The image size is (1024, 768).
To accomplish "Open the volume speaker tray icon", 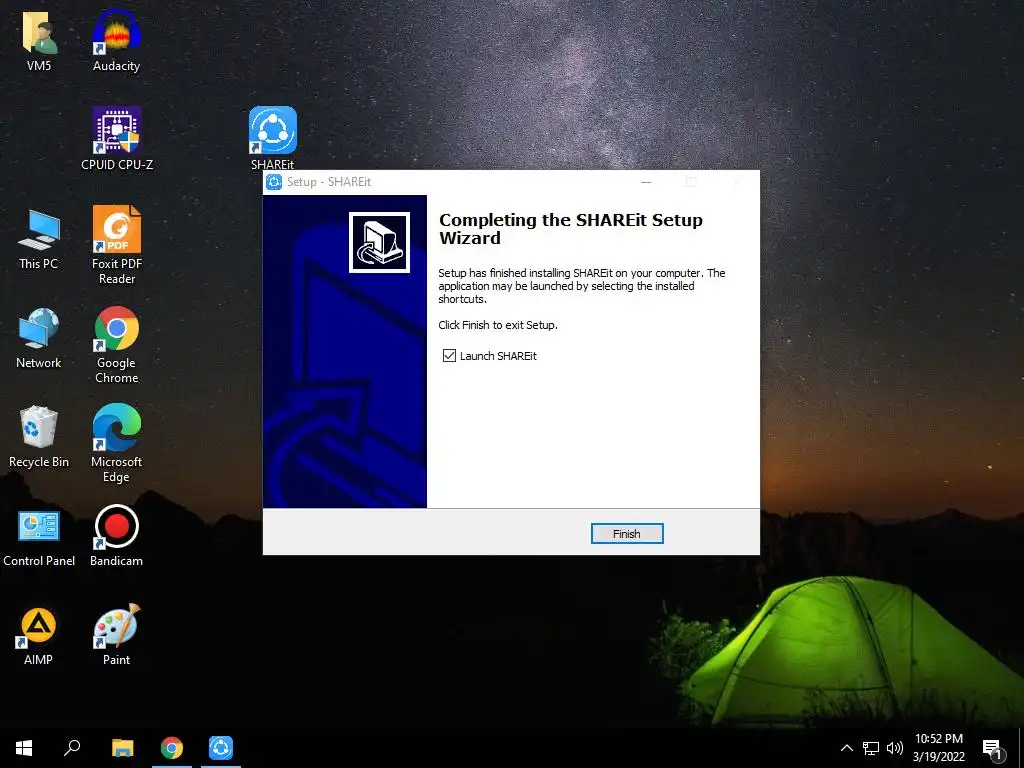I will 895,748.
